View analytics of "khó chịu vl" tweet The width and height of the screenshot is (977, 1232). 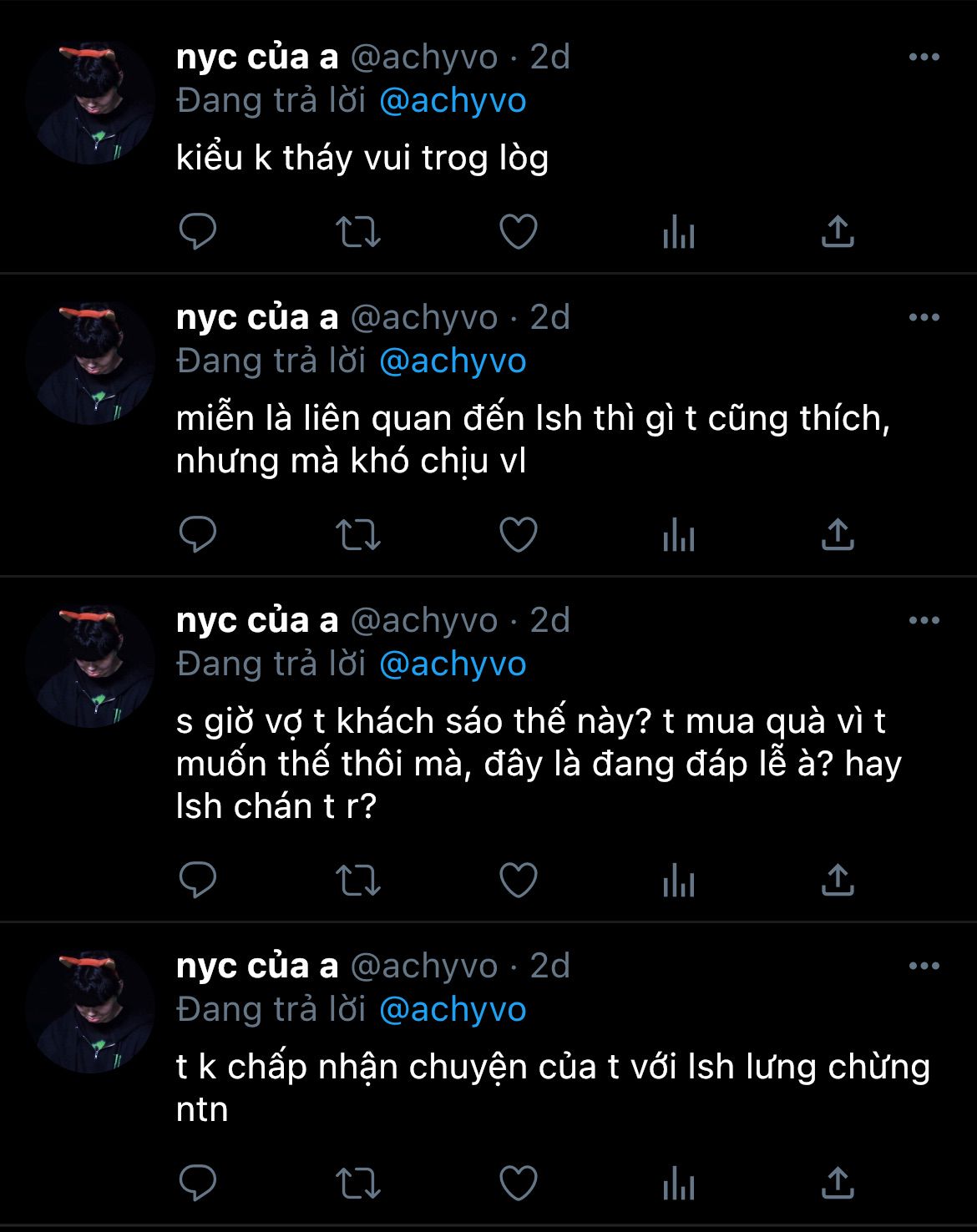679,535
